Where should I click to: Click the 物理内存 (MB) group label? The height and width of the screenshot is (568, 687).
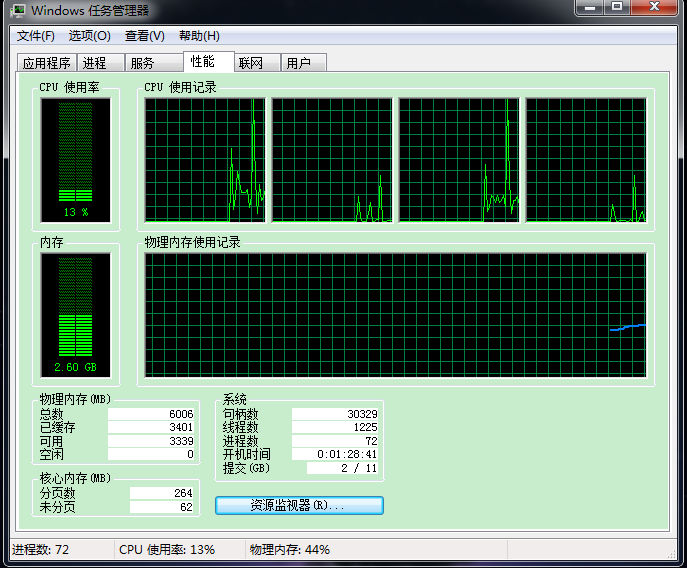(x=75, y=399)
